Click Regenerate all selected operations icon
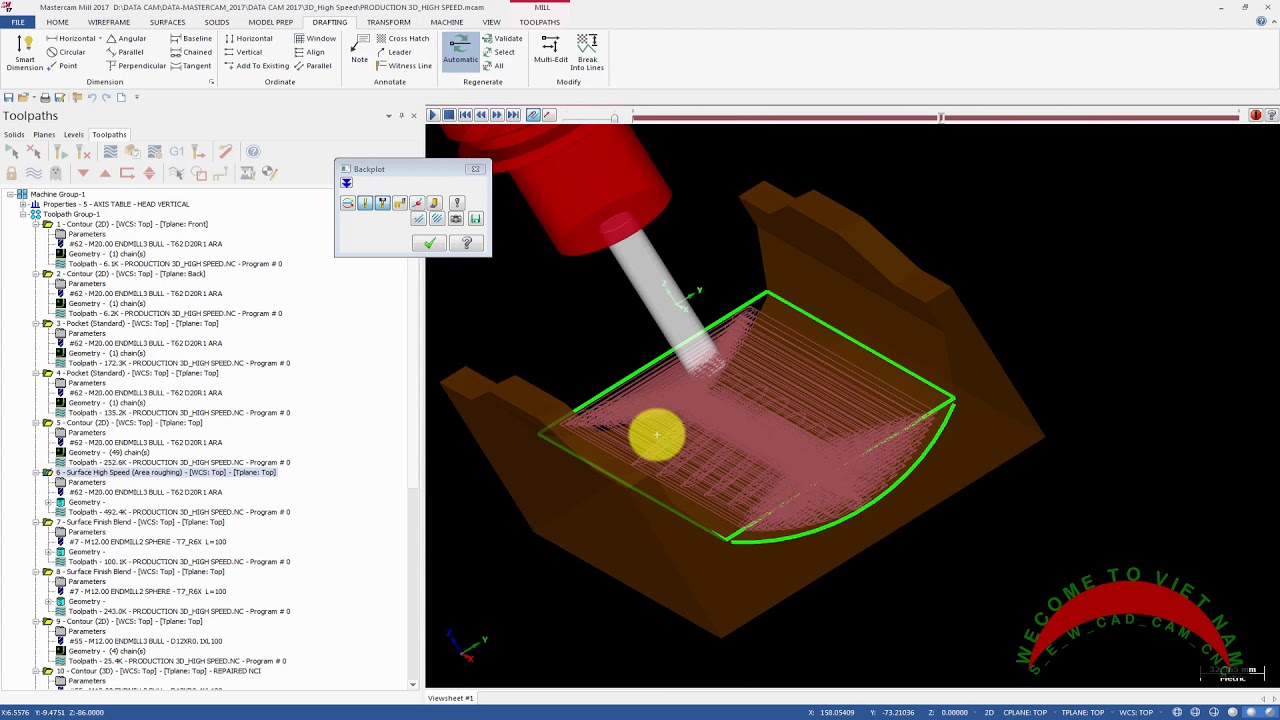The height and width of the screenshot is (720, 1280). pos(60,152)
